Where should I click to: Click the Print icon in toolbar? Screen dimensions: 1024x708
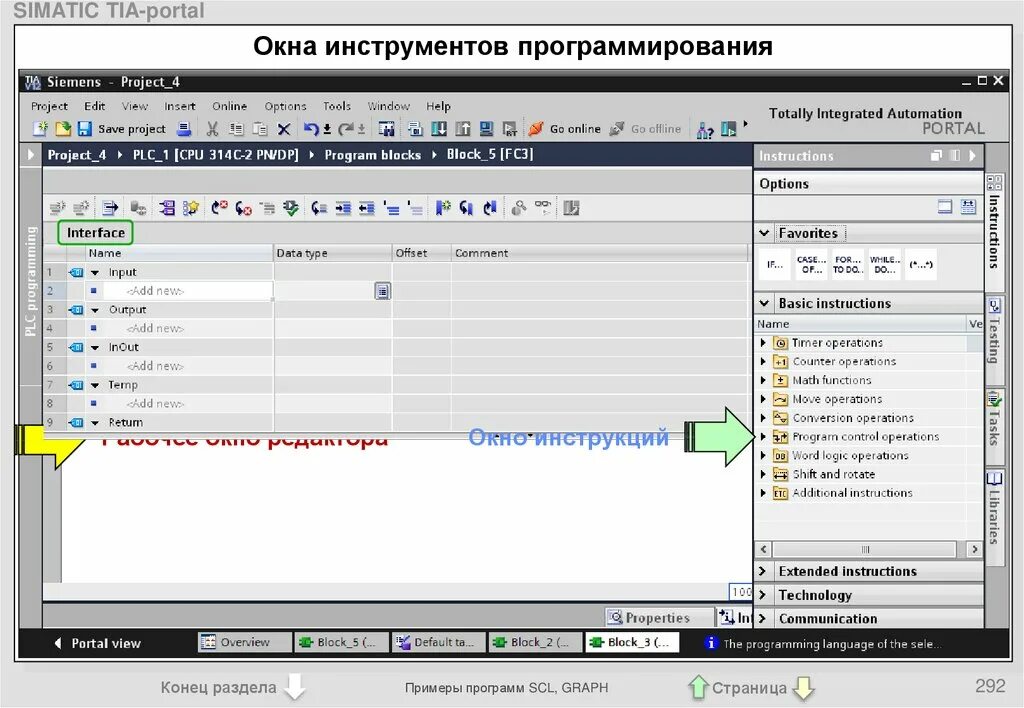pyautogui.click(x=184, y=129)
